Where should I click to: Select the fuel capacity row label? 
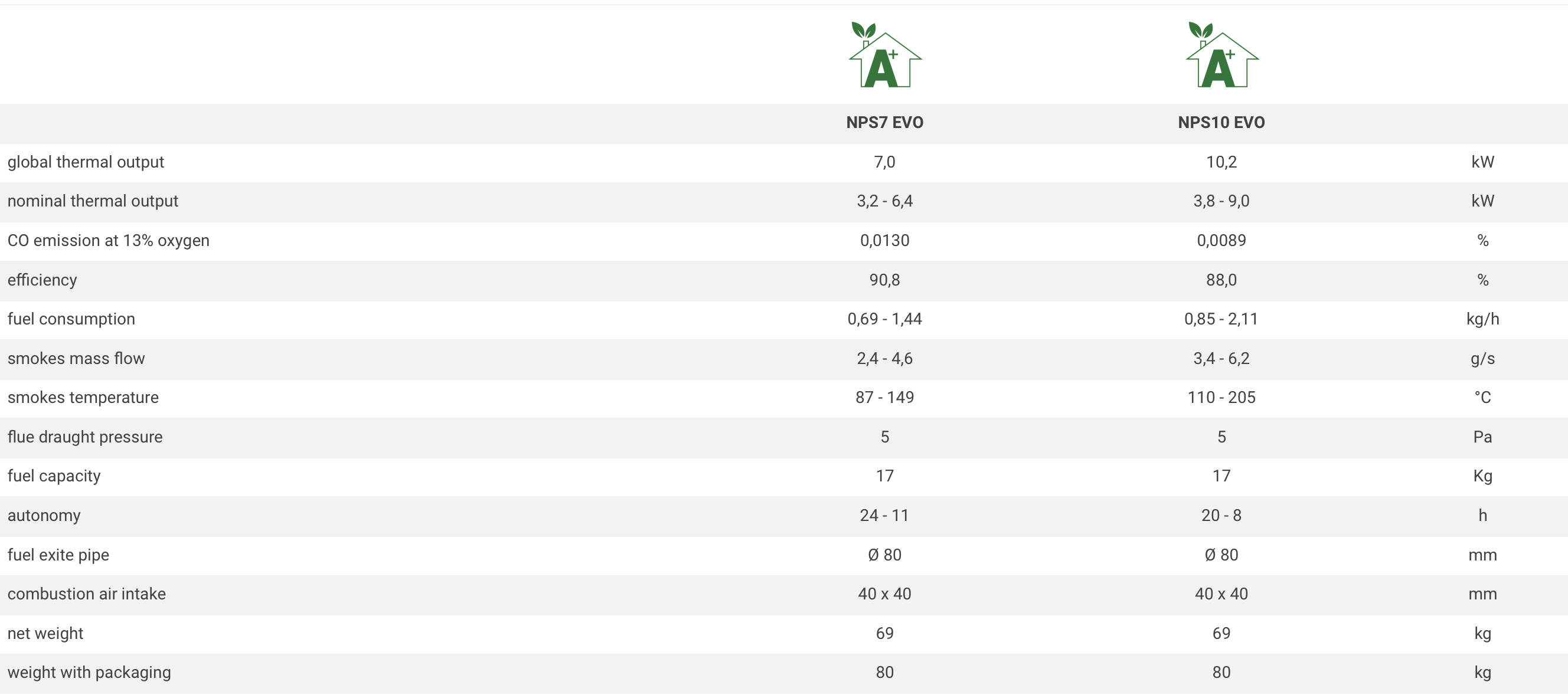54,476
